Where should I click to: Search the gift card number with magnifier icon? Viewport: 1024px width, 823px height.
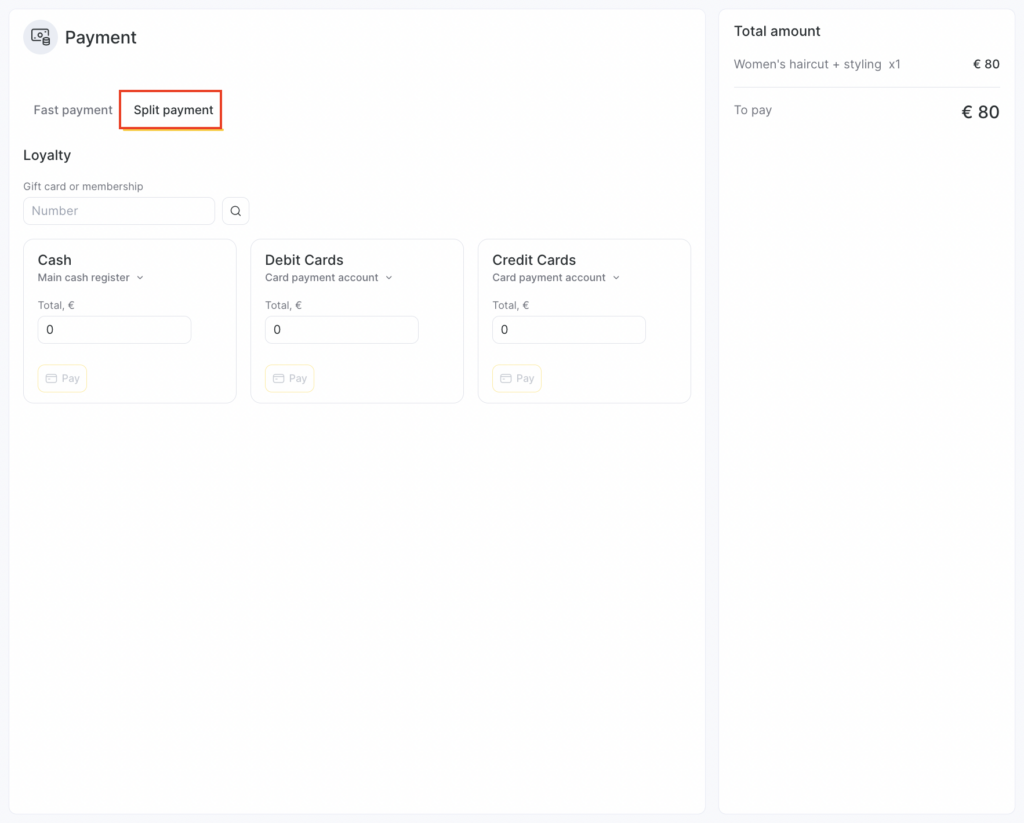(x=235, y=211)
